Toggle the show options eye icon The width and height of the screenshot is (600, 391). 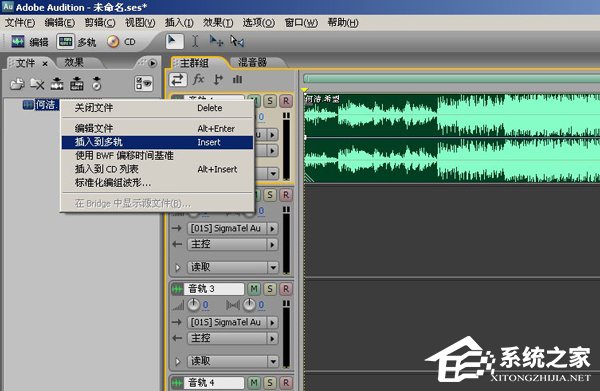coord(144,83)
